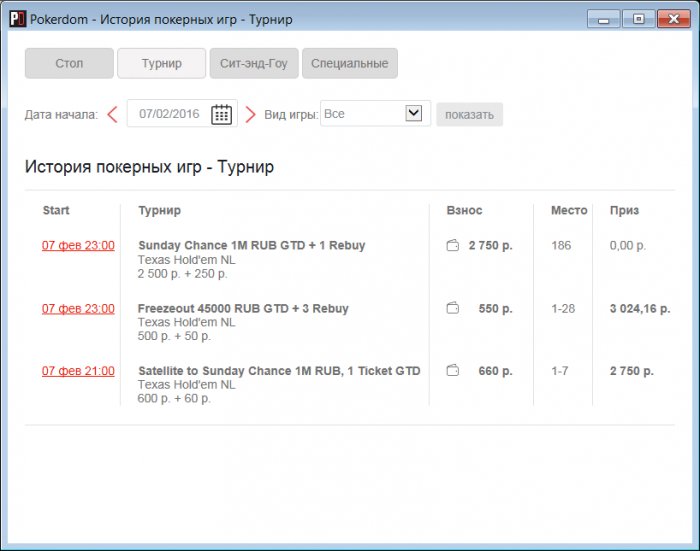Go to next date with right arrow
The width and height of the screenshot is (700, 551).
pos(250,114)
